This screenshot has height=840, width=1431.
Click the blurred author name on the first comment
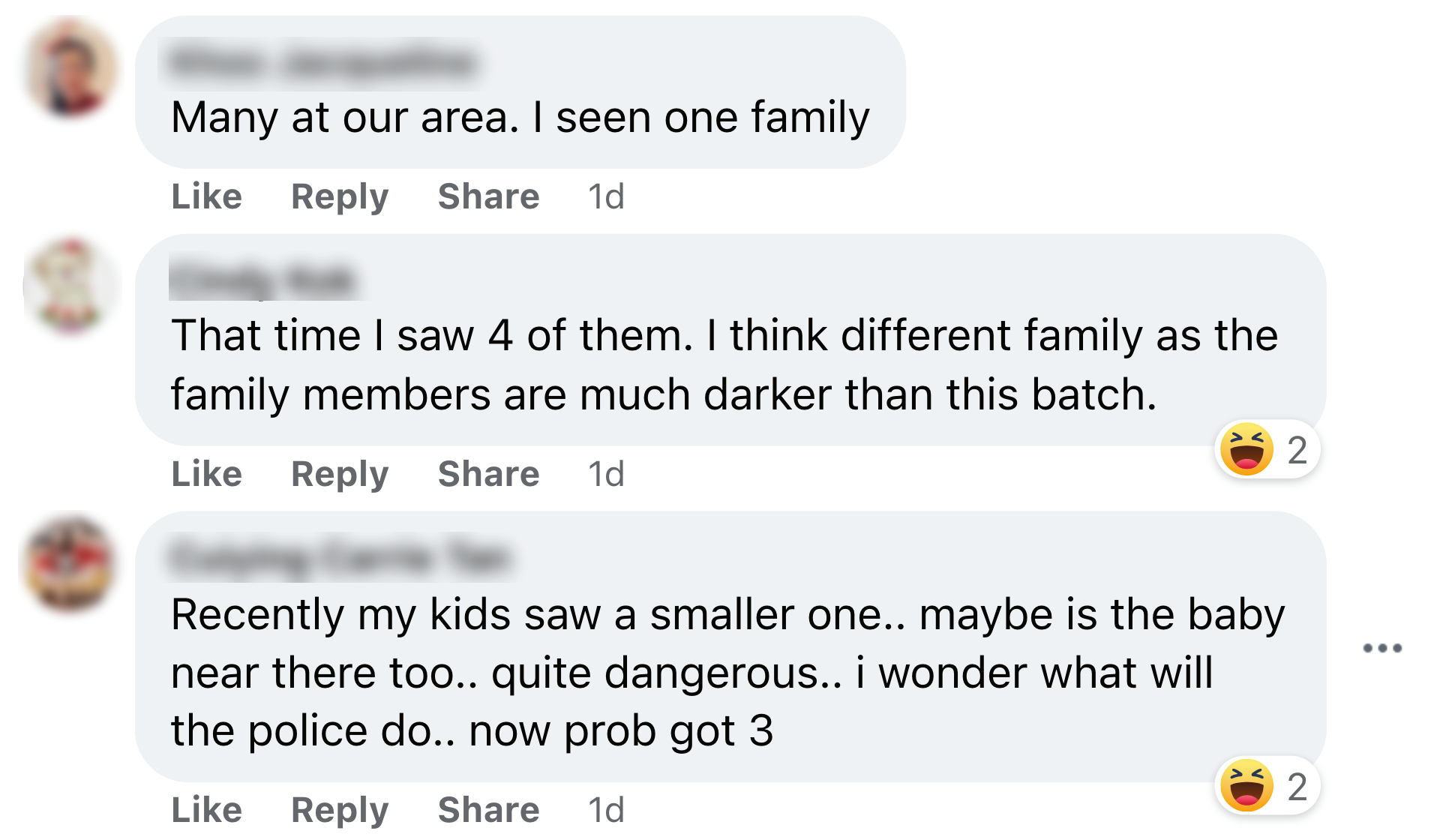tap(321, 63)
